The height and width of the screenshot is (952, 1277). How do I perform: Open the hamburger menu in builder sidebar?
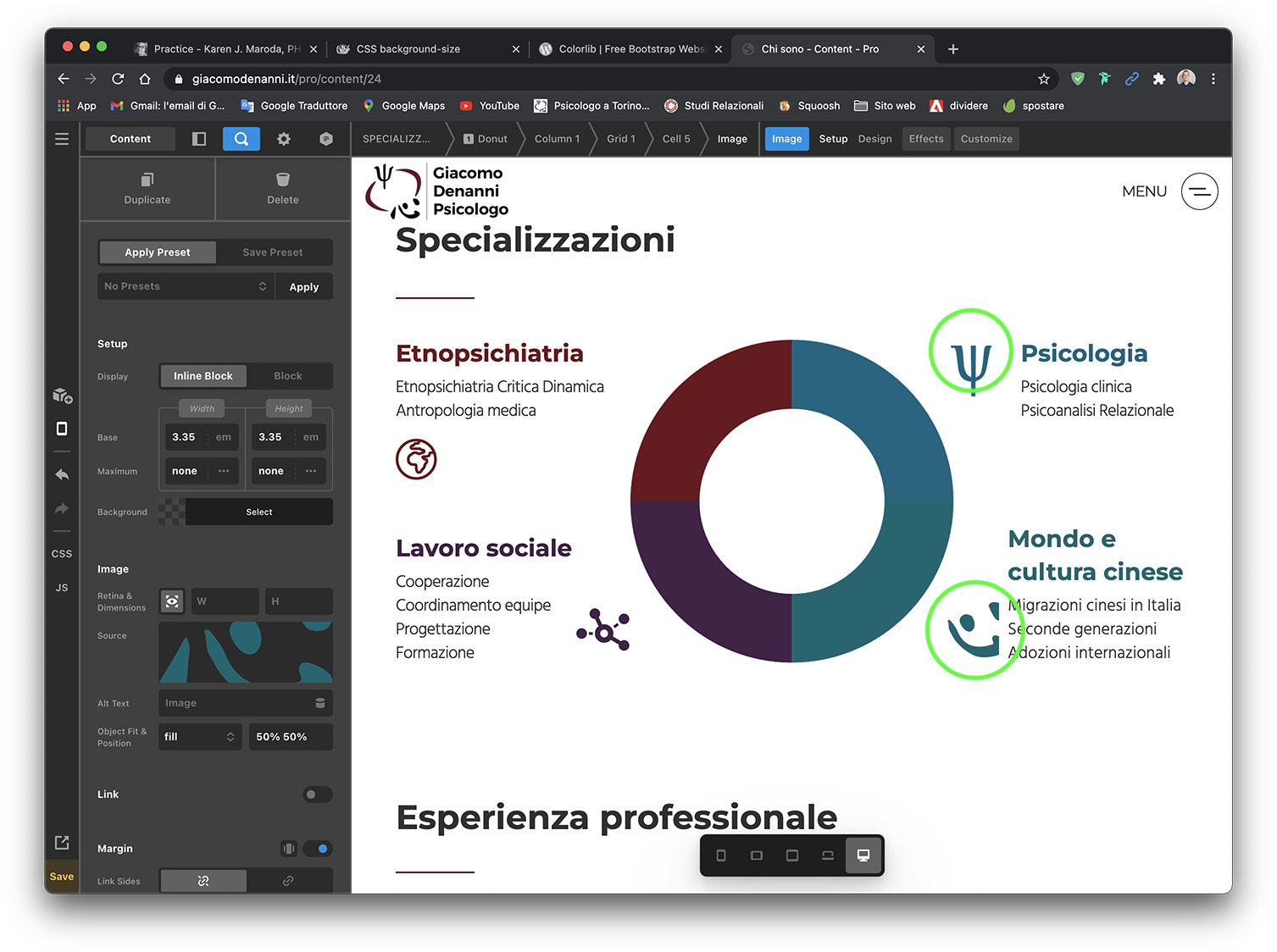(62, 139)
